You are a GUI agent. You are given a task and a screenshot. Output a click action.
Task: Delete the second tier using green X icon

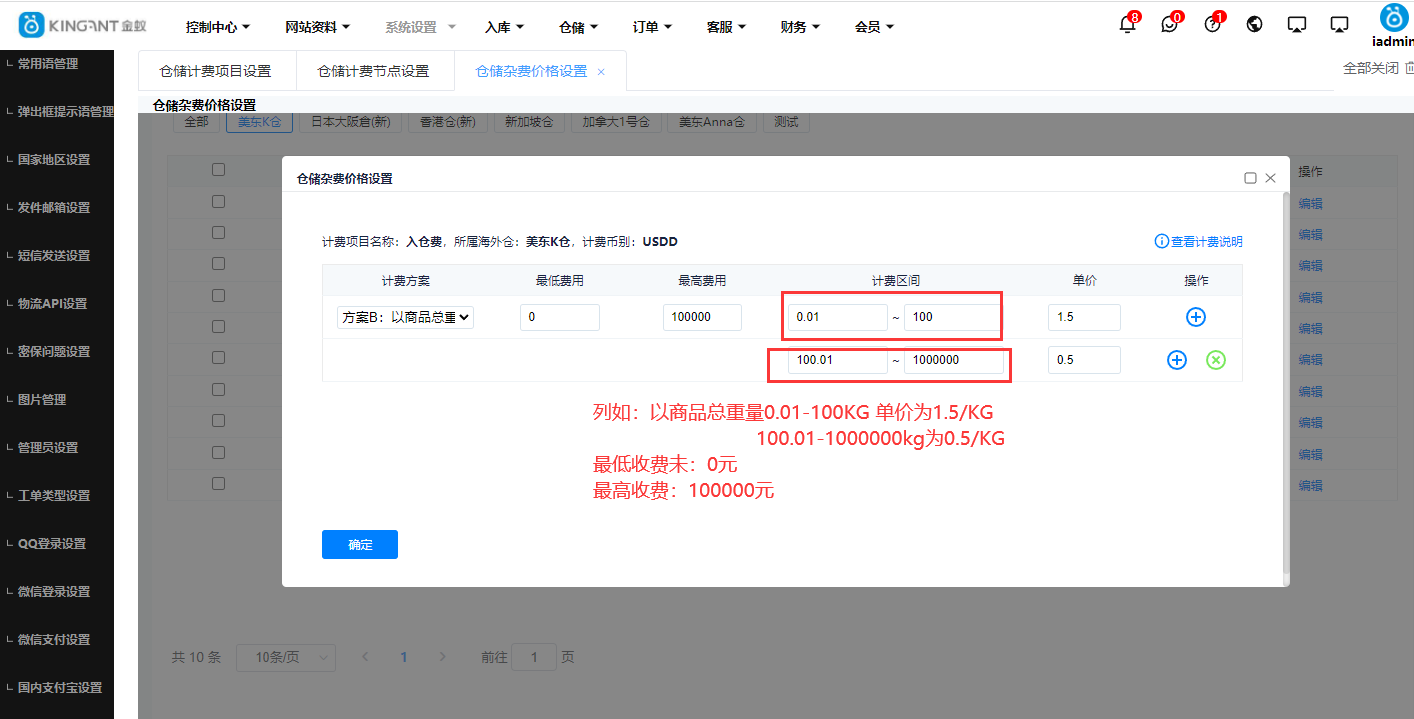pos(1216,359)
